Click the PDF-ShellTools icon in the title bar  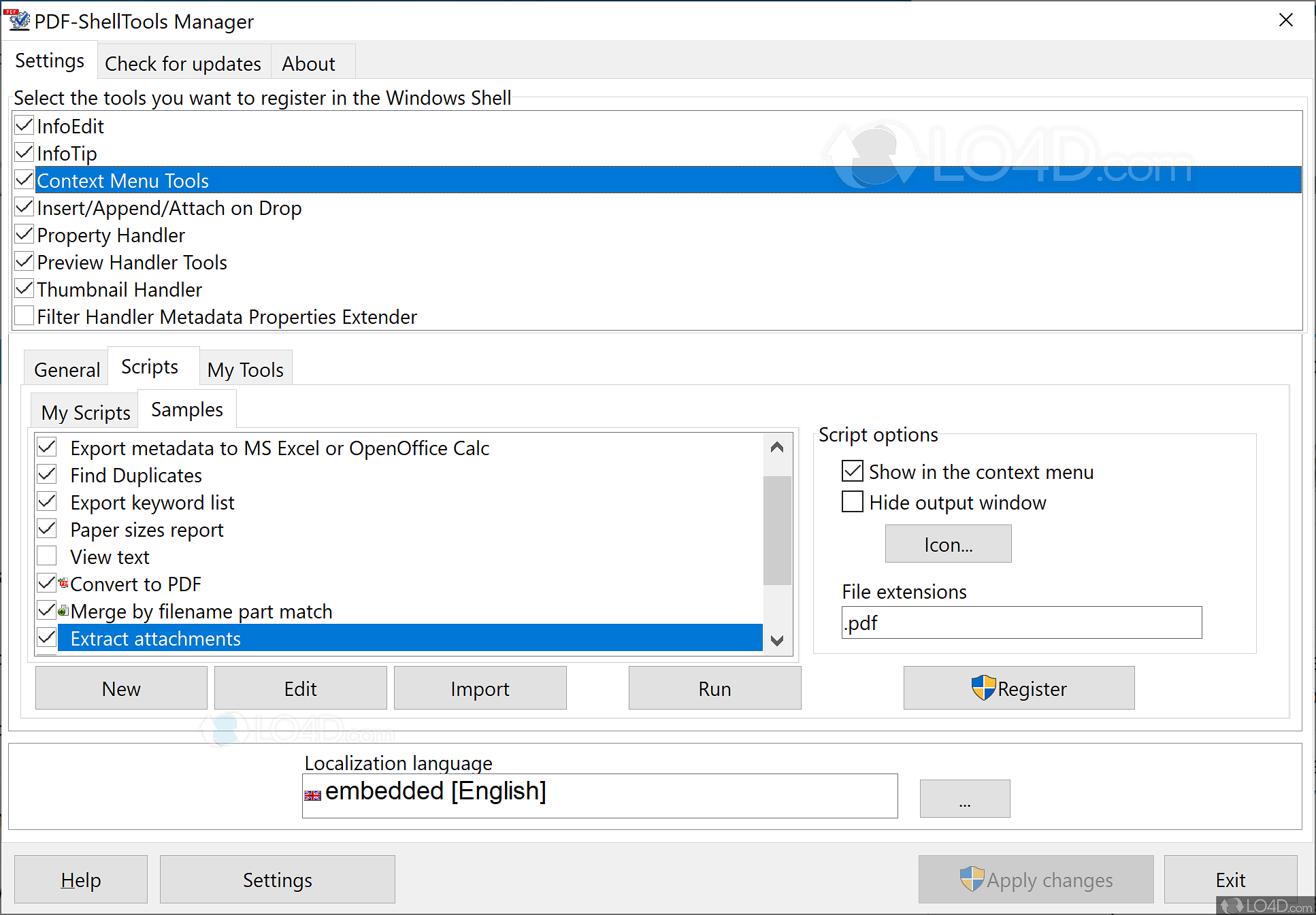[x=18, y=20]
